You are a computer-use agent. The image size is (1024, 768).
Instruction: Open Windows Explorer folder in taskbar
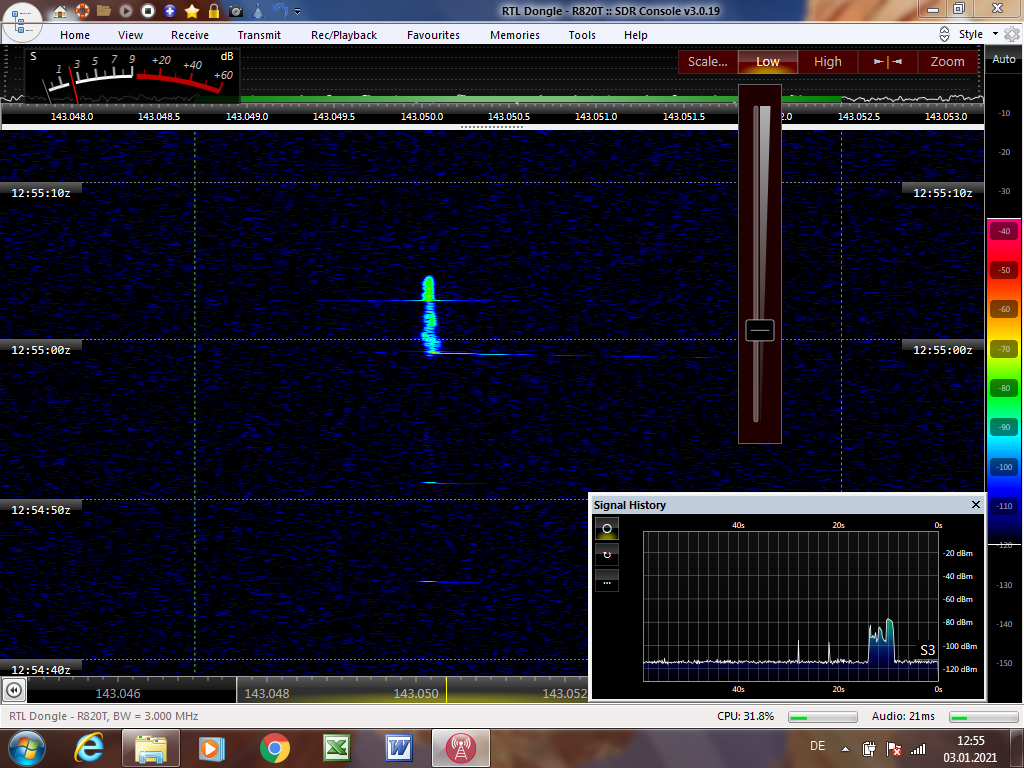tap(150, 748)
